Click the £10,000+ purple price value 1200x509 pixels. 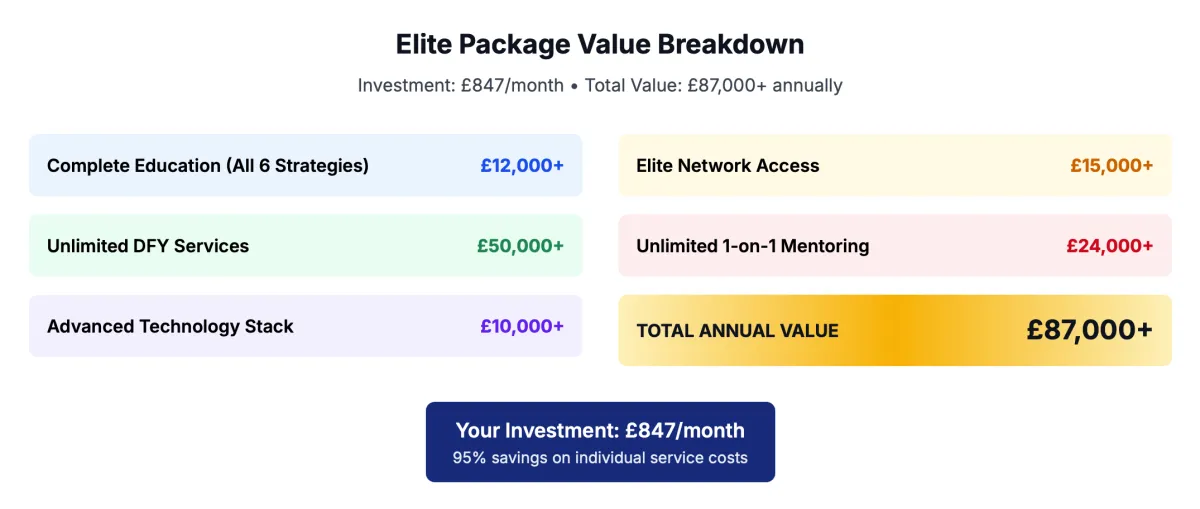tap(522, 326)
